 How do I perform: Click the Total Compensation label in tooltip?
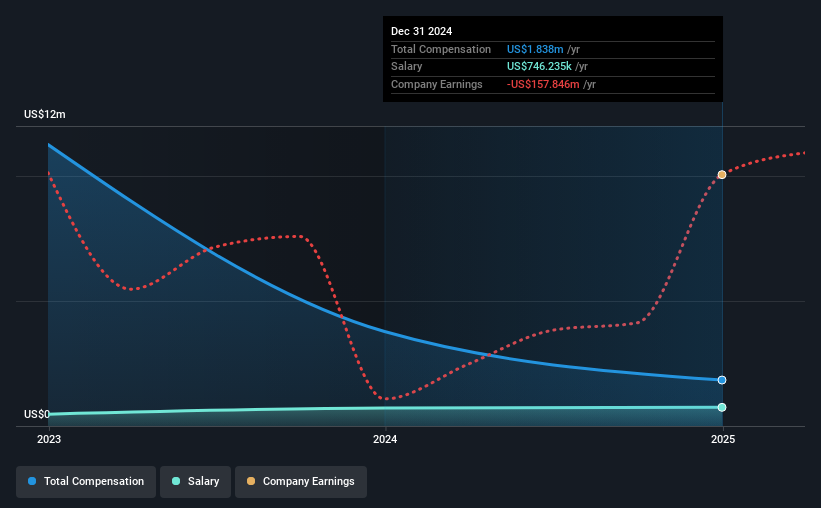point(441,49)
